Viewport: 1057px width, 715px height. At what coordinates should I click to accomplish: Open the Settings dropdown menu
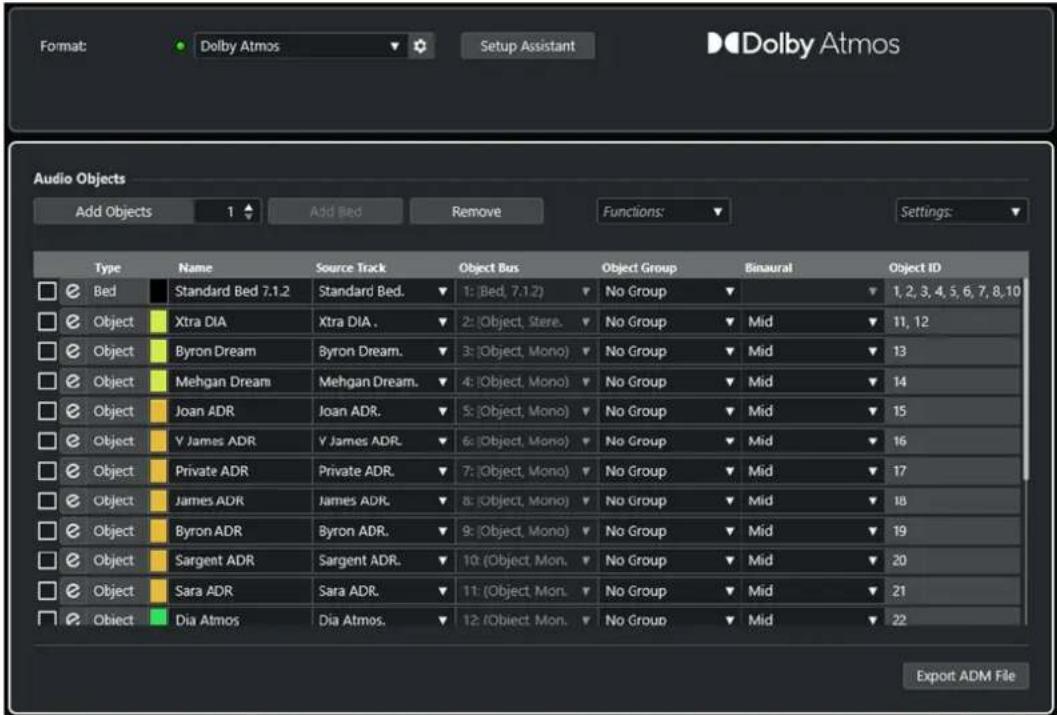click(x=961, y=212)
